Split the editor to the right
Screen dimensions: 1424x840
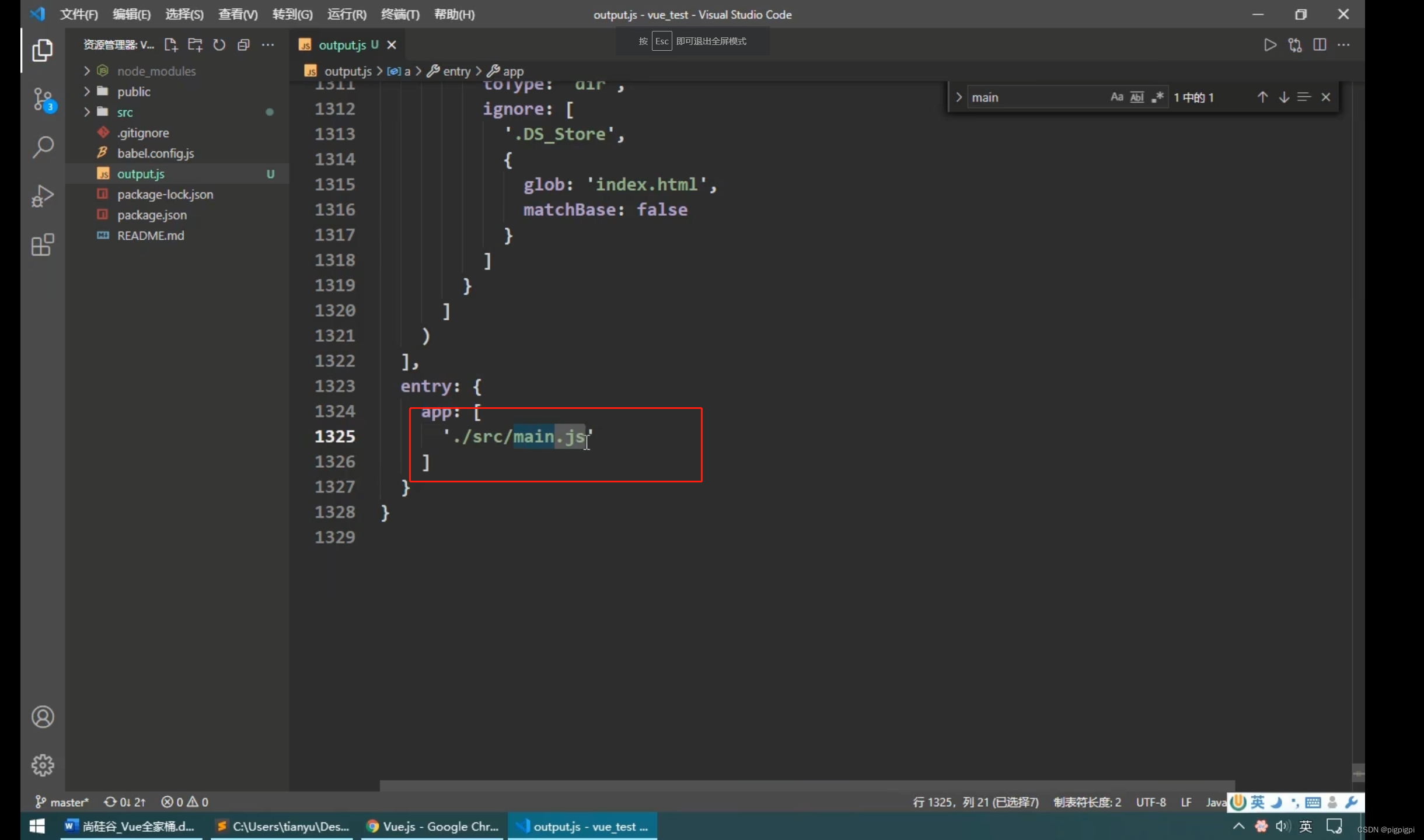click(x=1320, y=45)
